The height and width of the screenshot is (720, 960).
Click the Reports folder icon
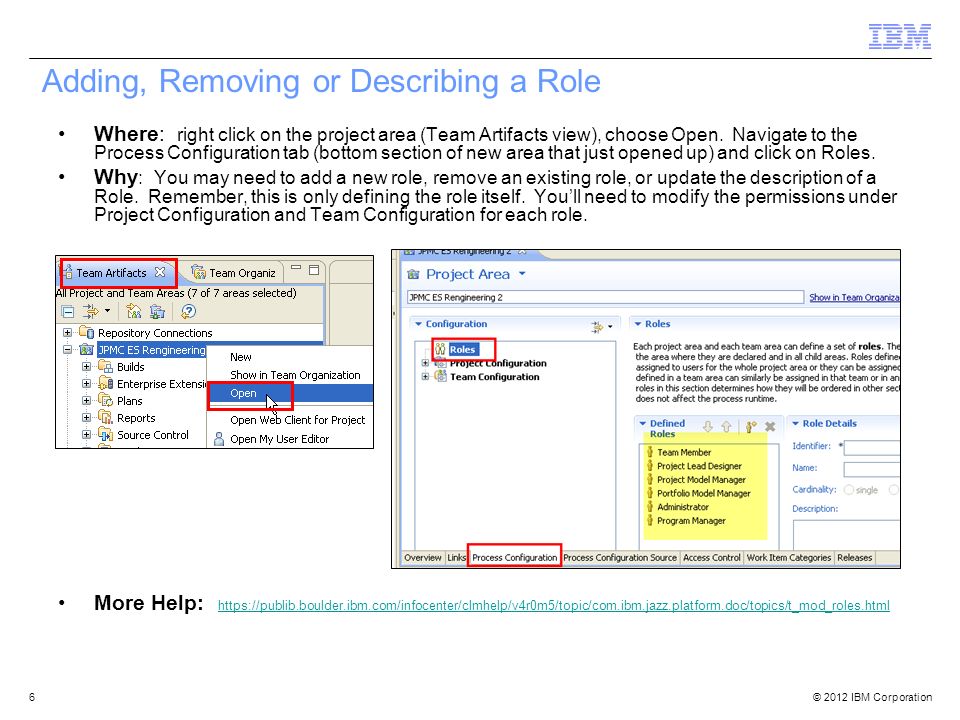(x=105, y=418)
